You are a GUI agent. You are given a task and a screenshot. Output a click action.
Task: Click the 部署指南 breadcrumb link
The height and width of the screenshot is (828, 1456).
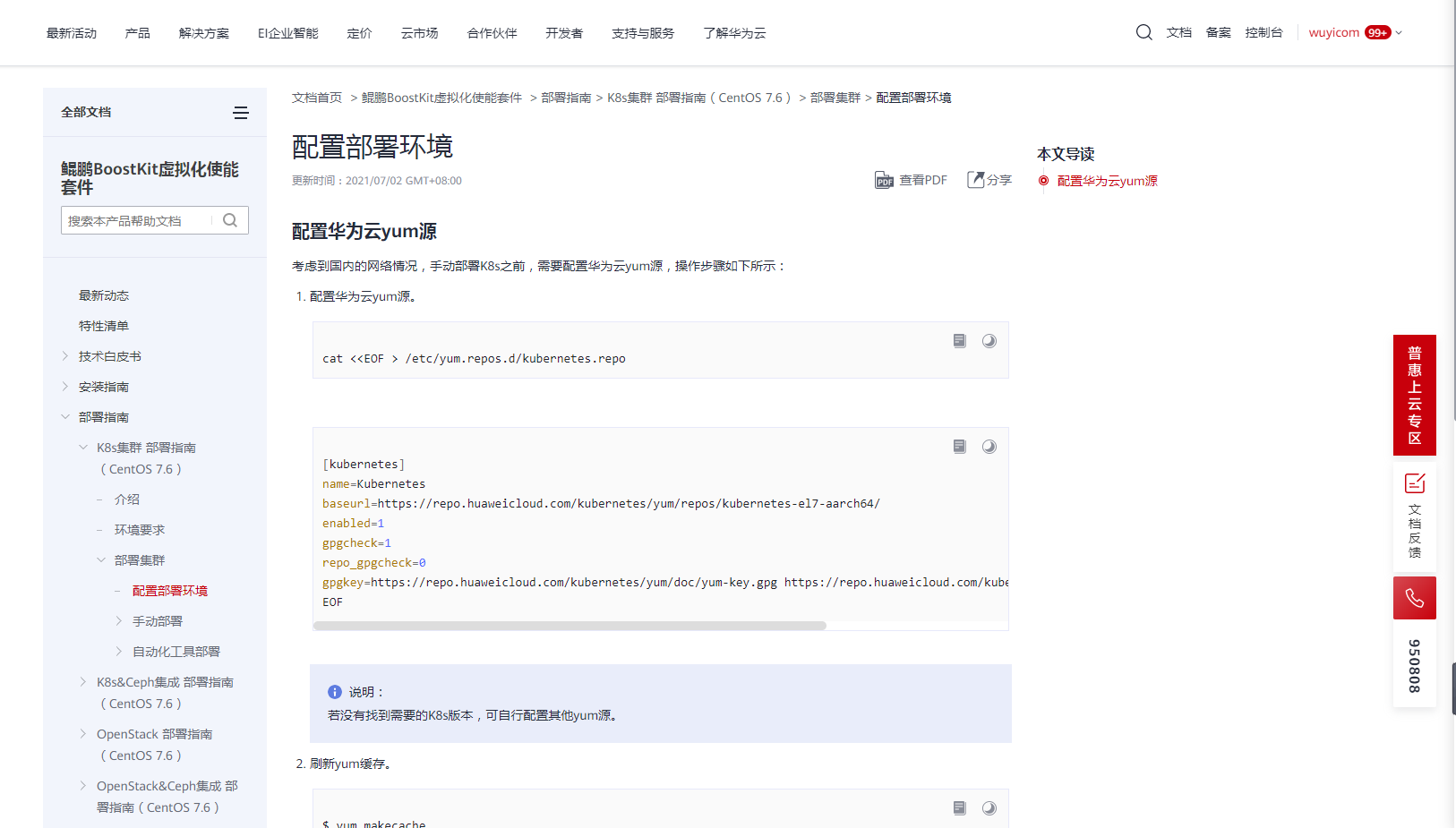click(566, 98)
